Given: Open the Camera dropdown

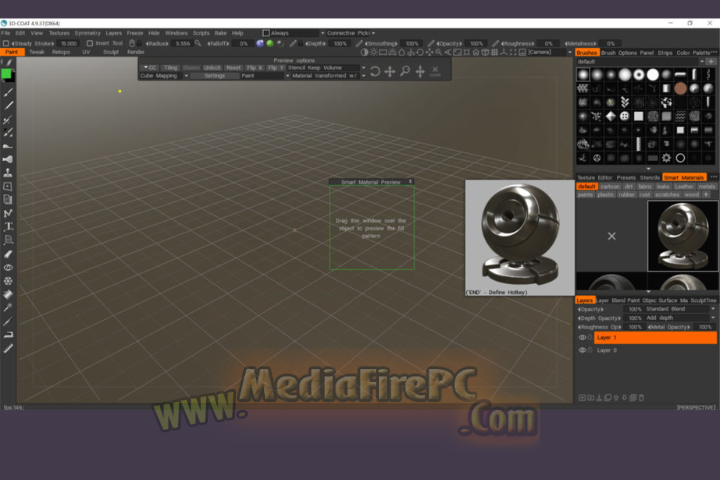Looking at the screenshot, I should pos(549,52).
